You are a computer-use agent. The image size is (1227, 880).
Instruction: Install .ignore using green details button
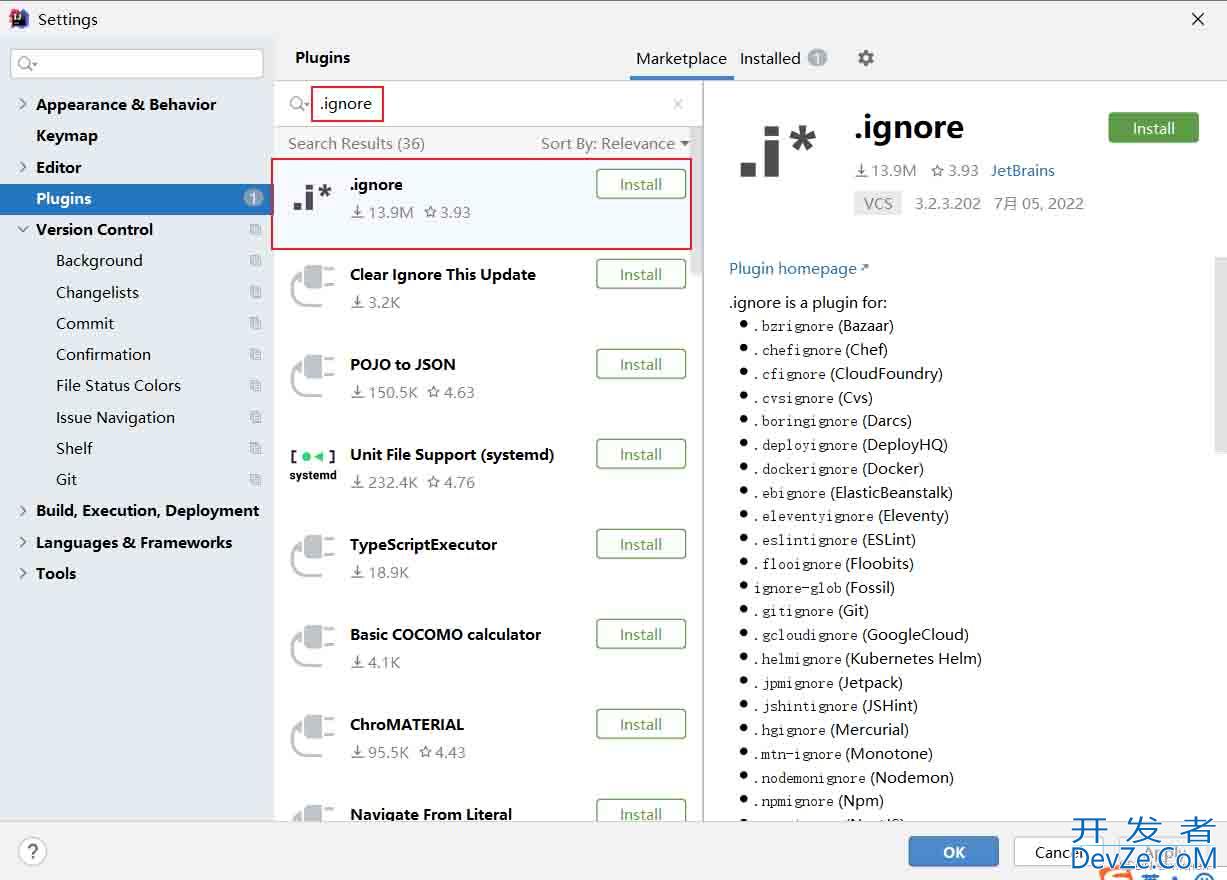point(1153,128)
